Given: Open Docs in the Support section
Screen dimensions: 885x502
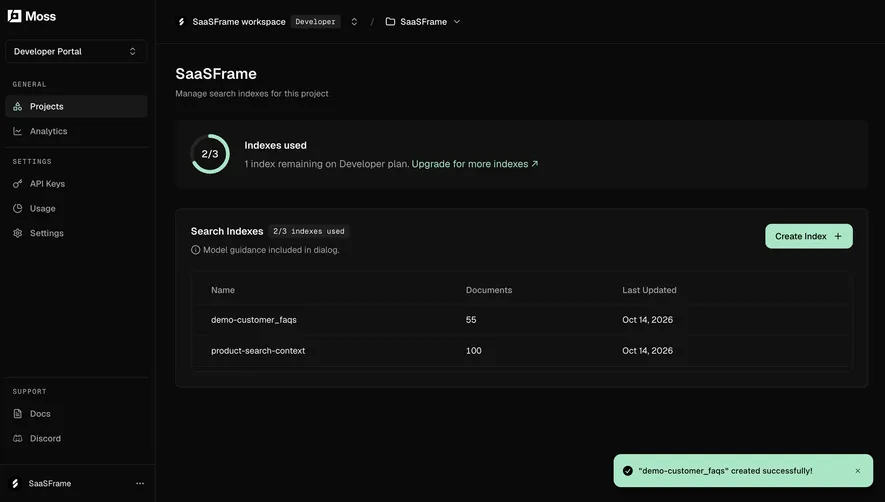Looking at the screenshot, I should coord(76,414).
